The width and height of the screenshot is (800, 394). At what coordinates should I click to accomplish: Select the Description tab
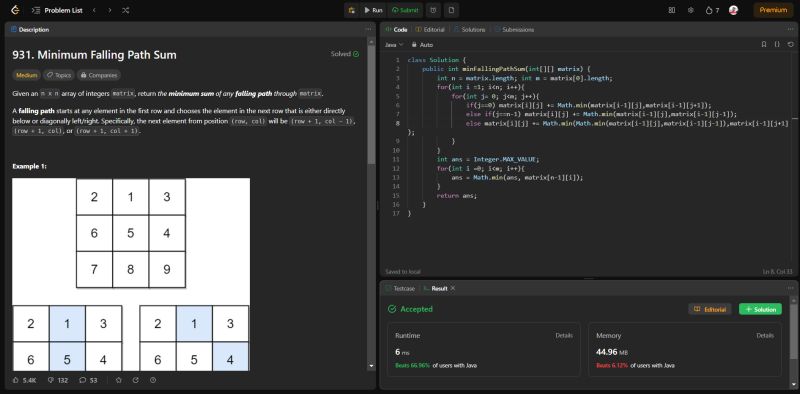[x=30, y=30]
